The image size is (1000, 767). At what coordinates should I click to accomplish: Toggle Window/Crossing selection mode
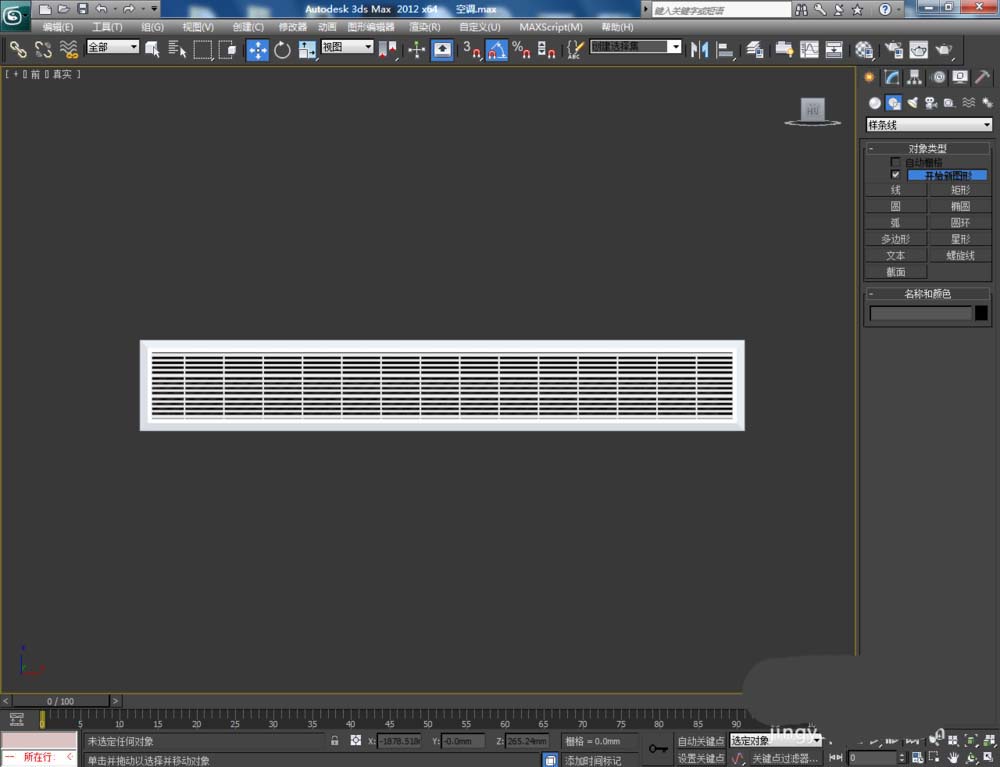click(x=228, y=49)
